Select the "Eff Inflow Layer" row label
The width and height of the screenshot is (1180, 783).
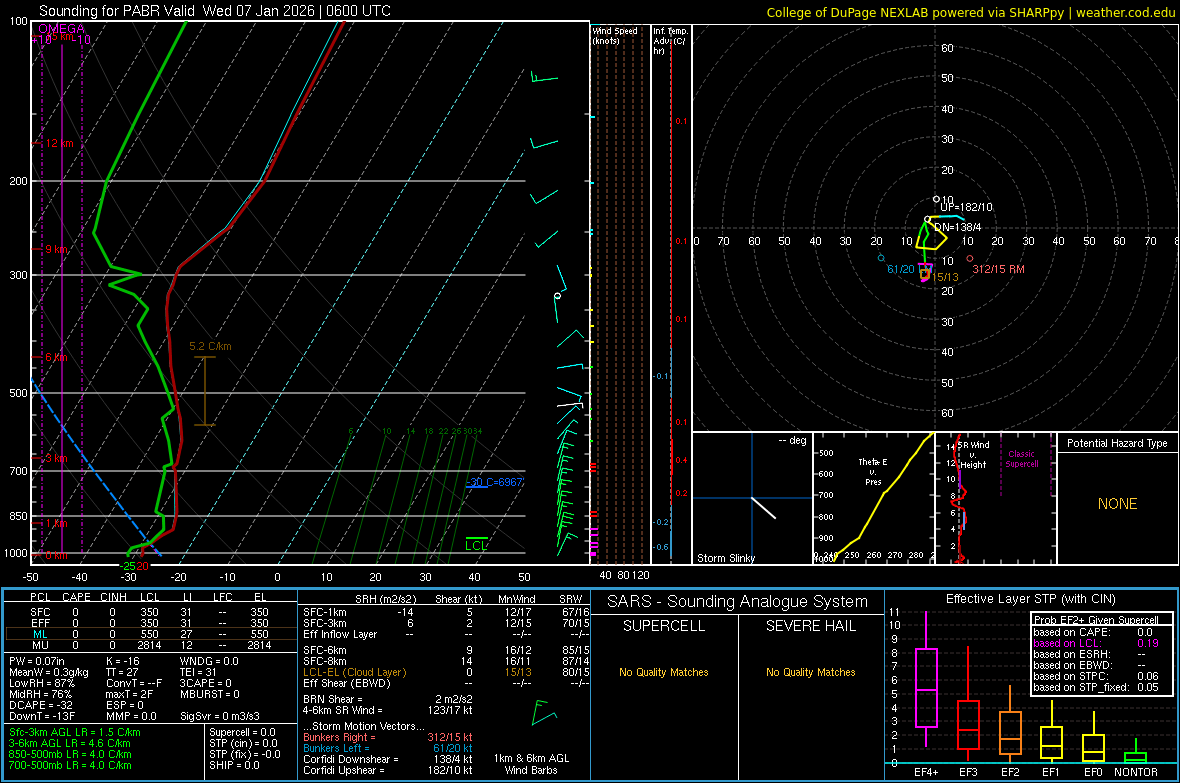339,634
